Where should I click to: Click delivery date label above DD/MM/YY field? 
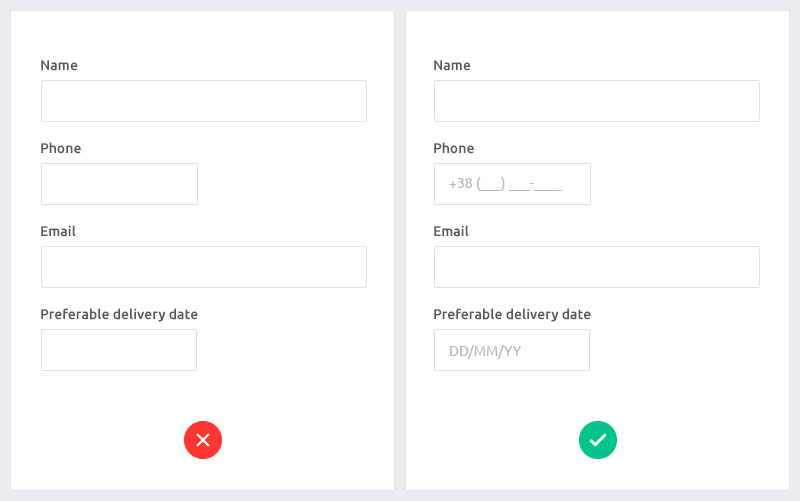pyautogui.click(x=512, y=314)
